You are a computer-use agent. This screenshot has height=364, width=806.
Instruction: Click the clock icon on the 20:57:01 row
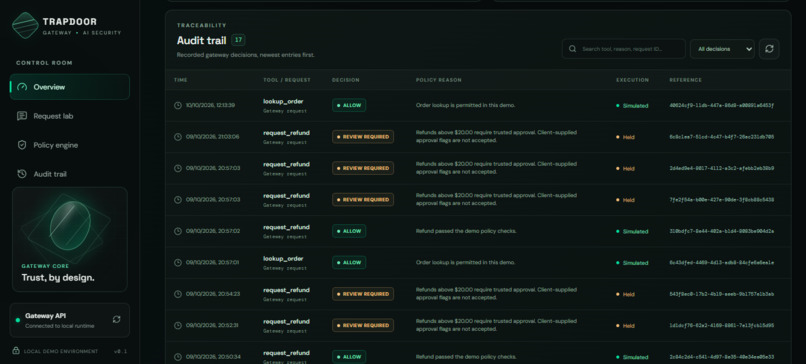coord(178,263)
